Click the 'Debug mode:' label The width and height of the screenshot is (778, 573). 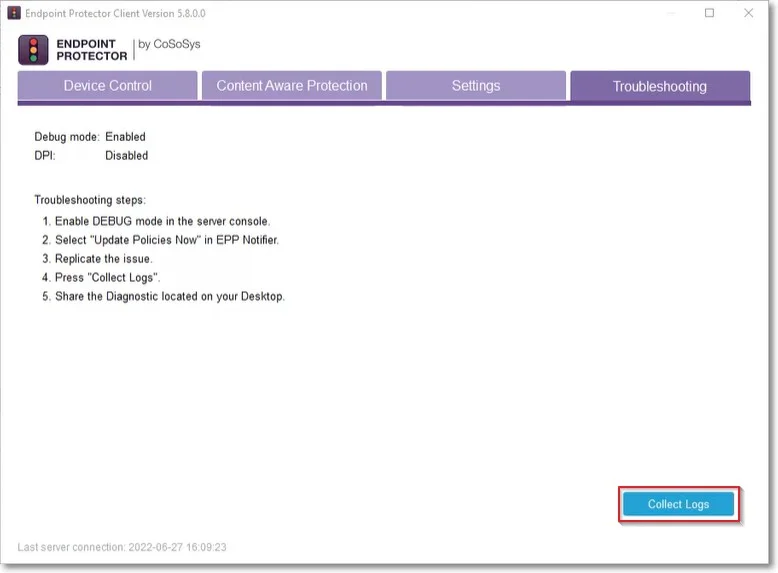[x=67, y=137]
